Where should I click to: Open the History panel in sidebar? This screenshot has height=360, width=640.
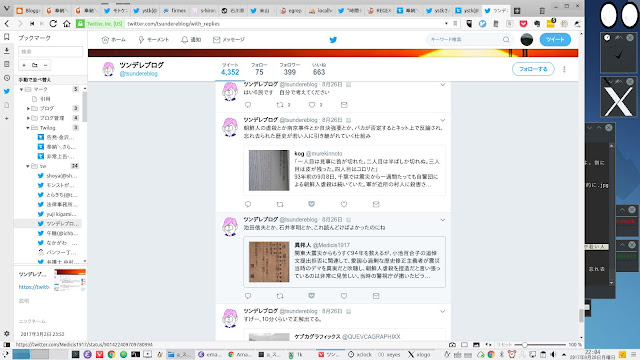(7, 78)
